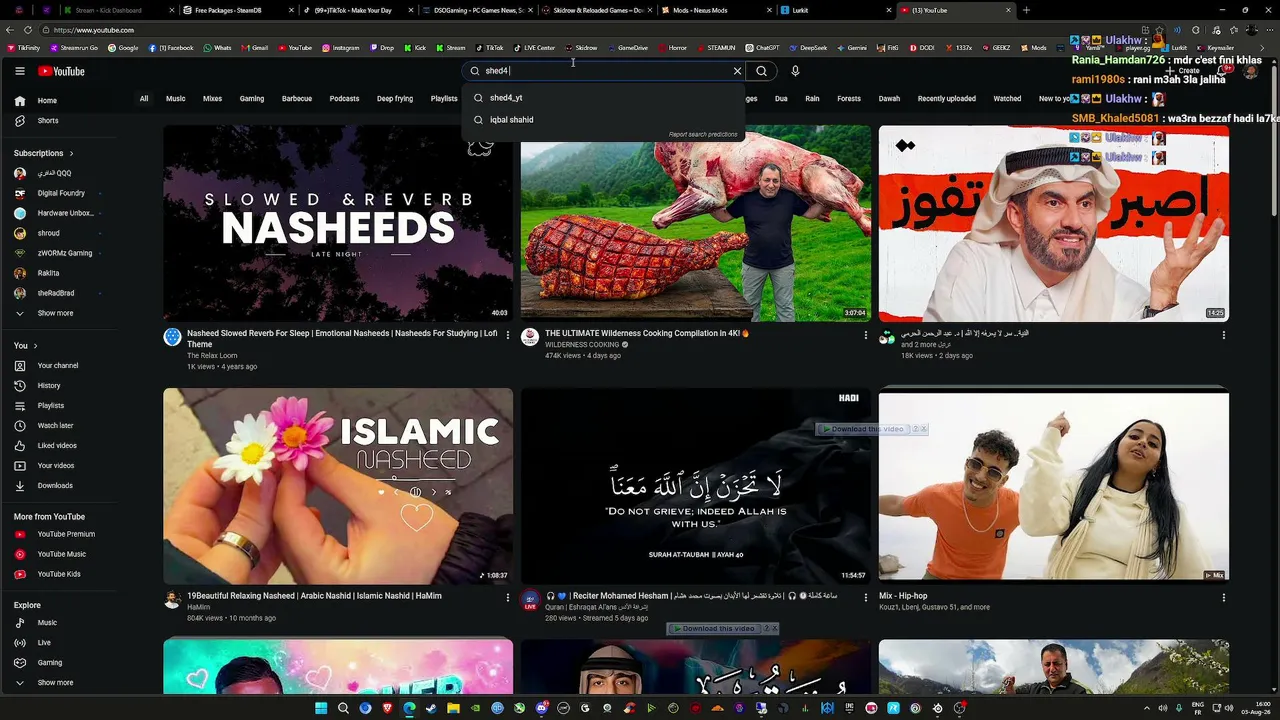Select the Gaming filter chip
The height and width of the screenshot is (720, 1280).
[252, 99]
